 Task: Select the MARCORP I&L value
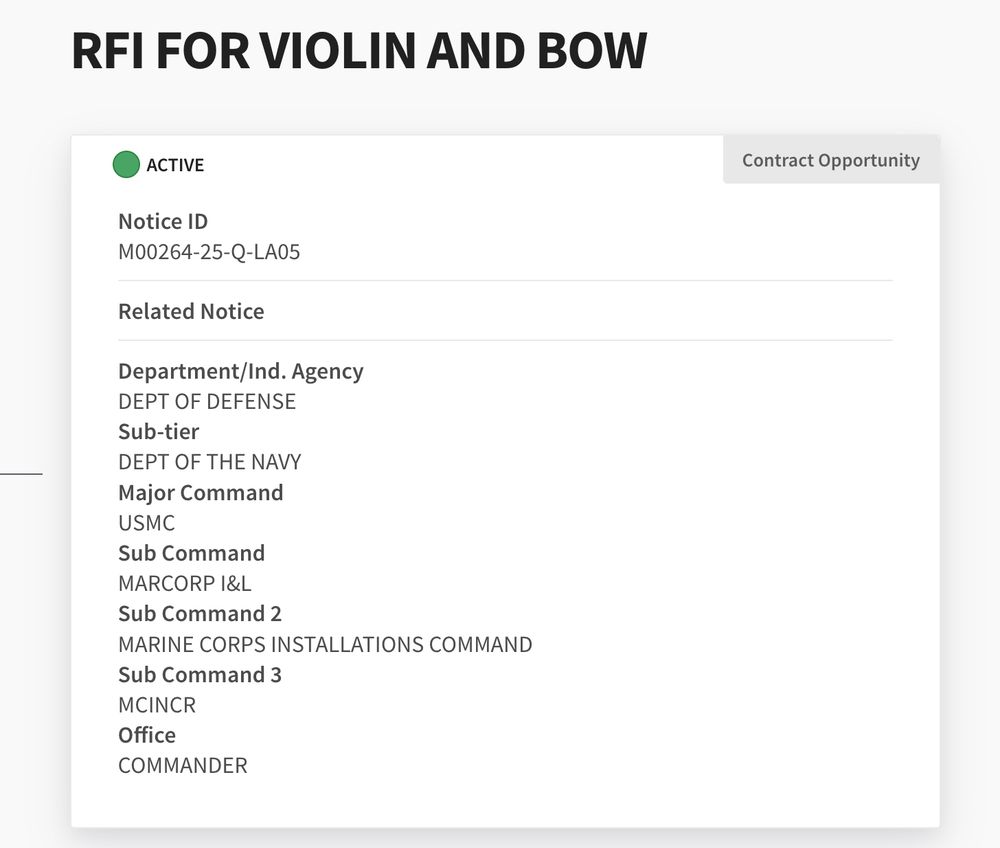click(184, 583)
